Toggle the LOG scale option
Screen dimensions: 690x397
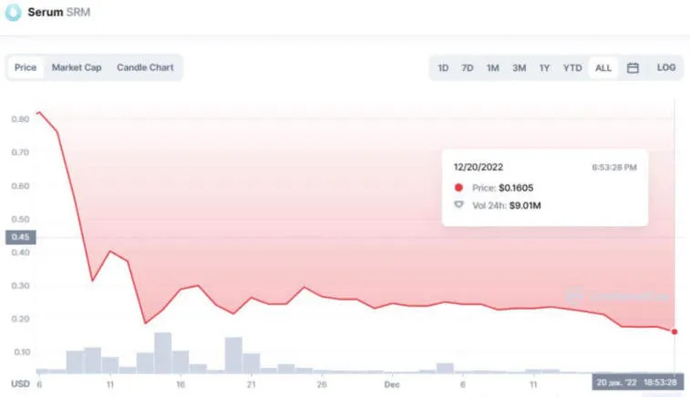pos(666,68)
